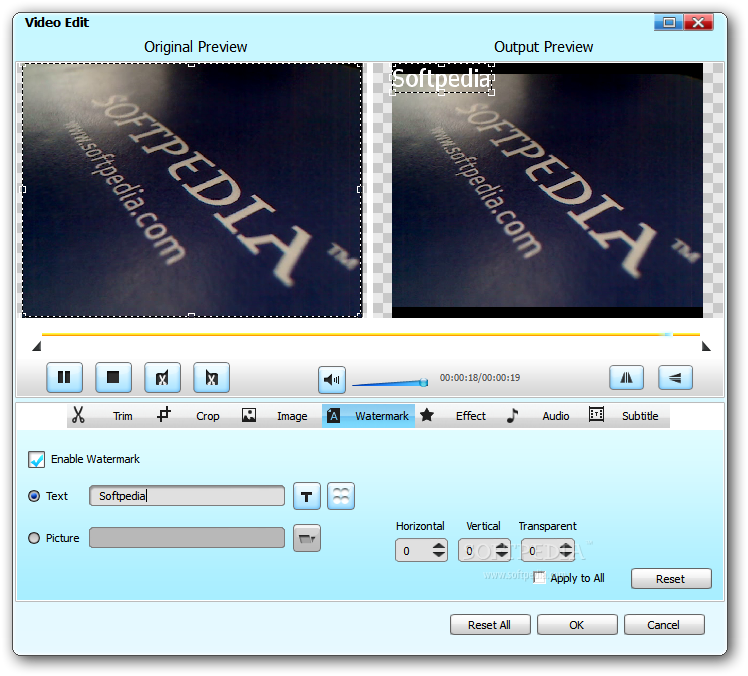Viewport: 748px width, 676px height.
Task: Click the watermark text field containing Softpedia
Action: [187, 496]
